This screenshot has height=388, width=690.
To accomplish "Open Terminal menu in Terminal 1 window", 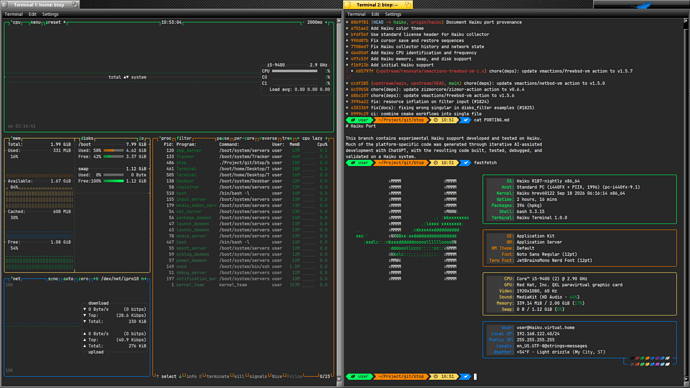I will pos(14,14).
